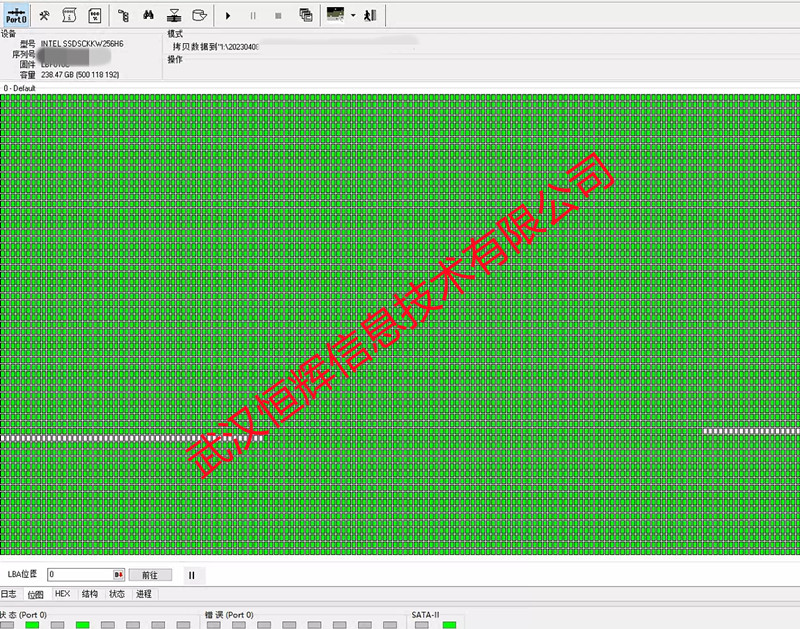800x629 pixels.
Task: Switch to the 位图 tab
Action: tap(35, 594)
